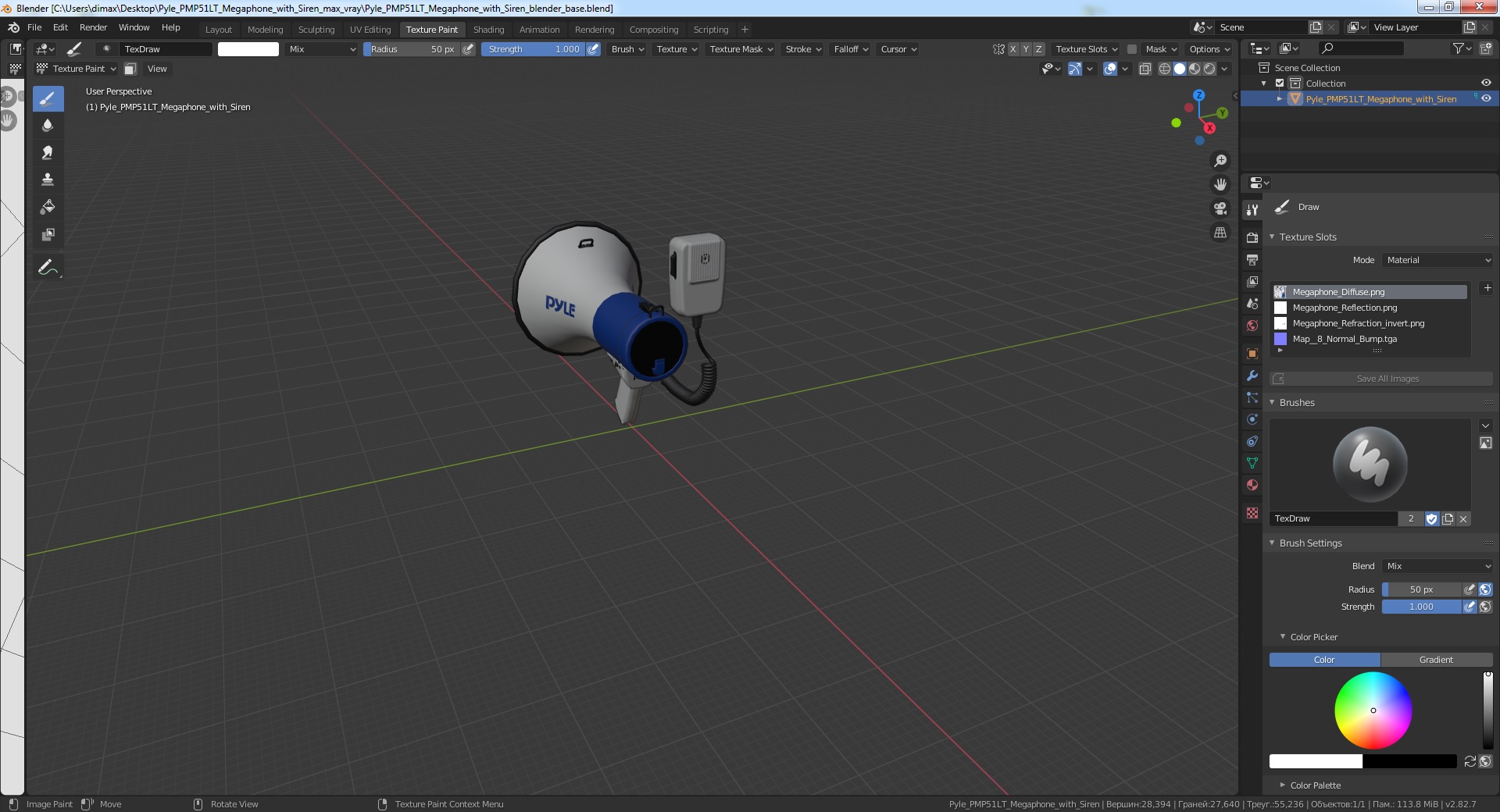
Task: Select the Smear tool
Action: coord(48,152)
